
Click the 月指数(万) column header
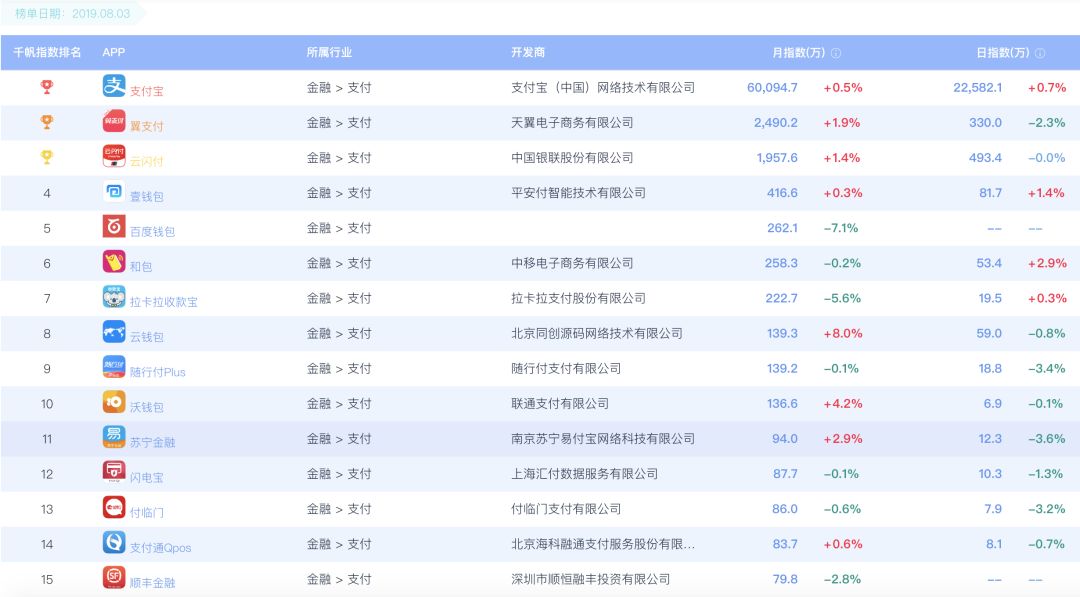pos(798,52)
